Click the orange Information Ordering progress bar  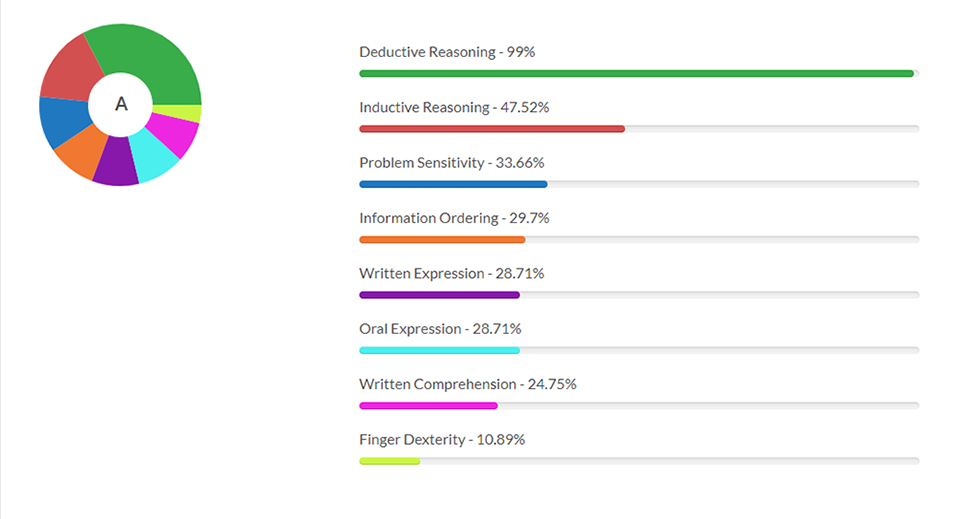pyautogui.click(x=442, y=240)
